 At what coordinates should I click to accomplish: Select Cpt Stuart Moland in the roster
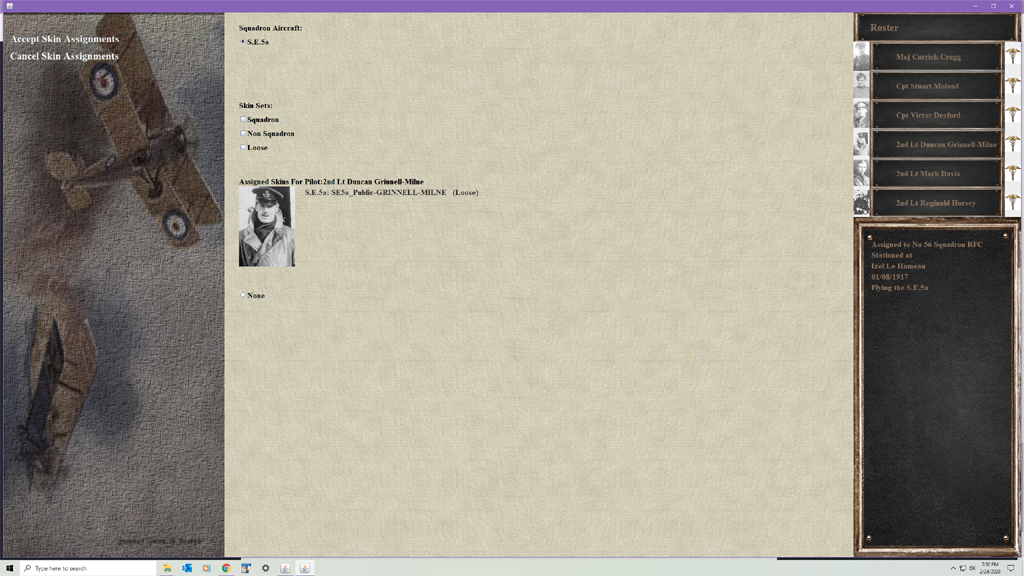coord(936,86)
